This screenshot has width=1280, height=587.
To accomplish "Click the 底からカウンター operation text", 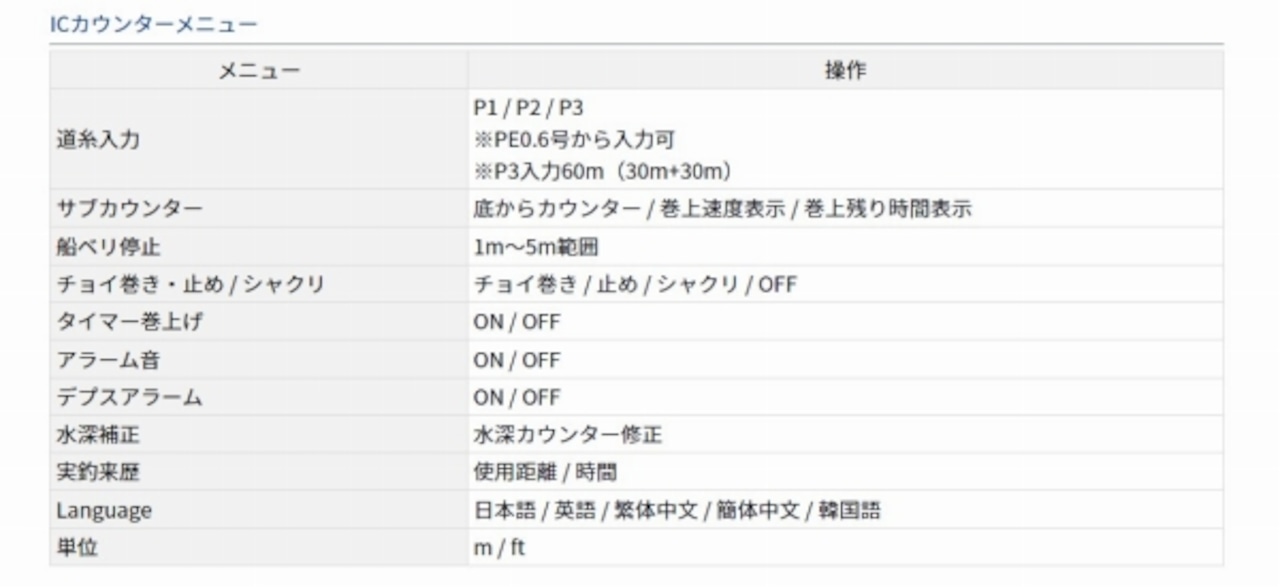I will click(556, 209).
